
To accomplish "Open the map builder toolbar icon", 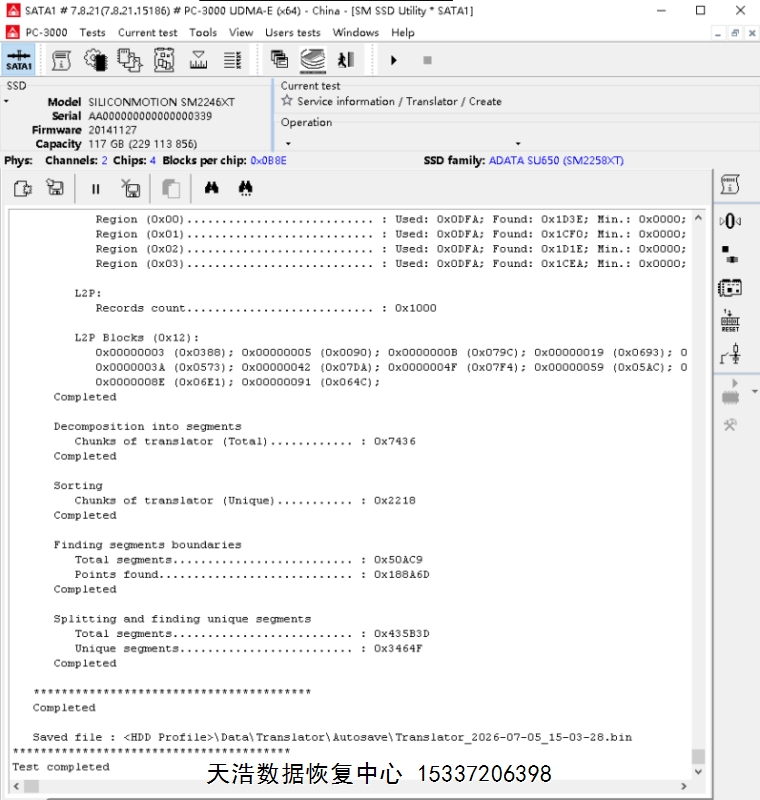I will tap(164, 60).
